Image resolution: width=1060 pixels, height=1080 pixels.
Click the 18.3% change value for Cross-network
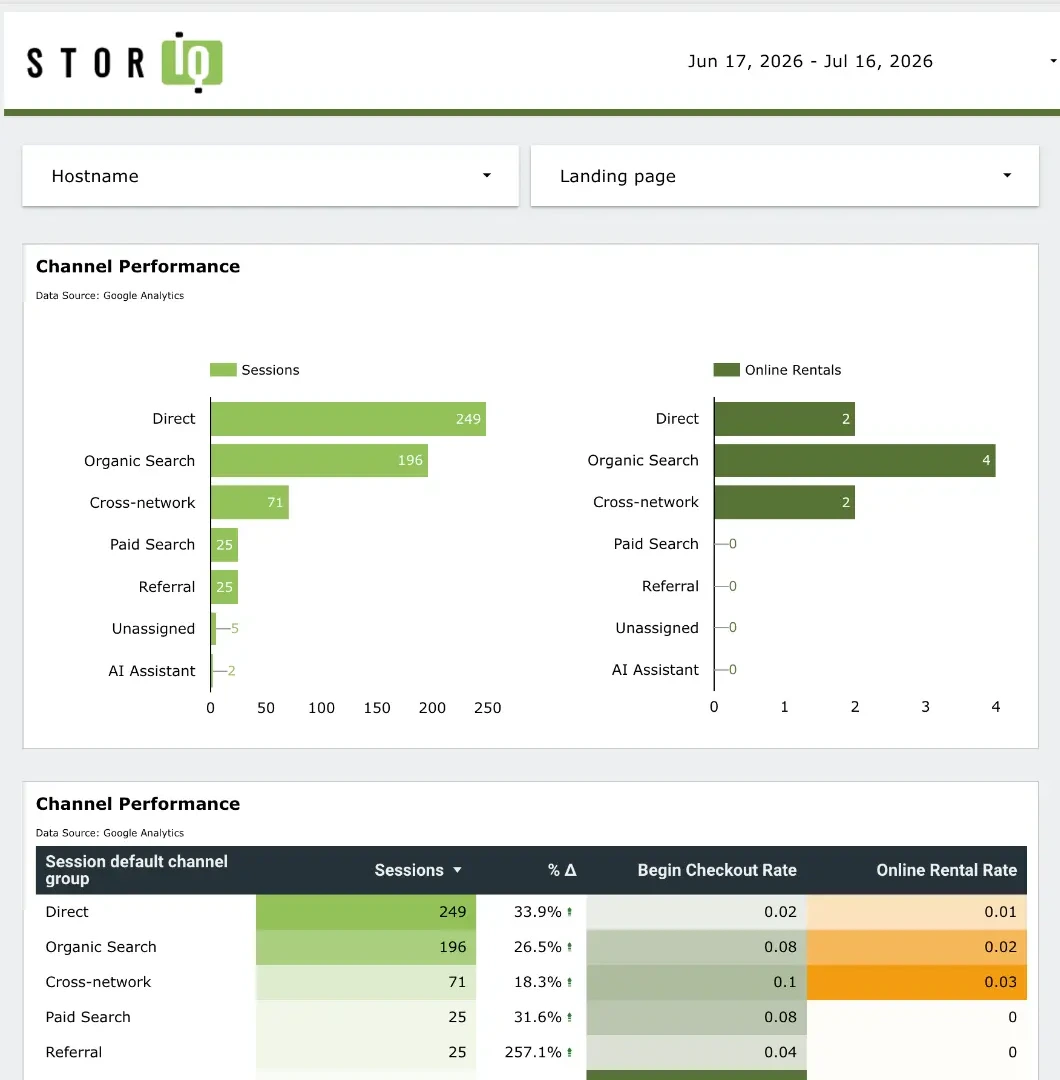point(537,982)
